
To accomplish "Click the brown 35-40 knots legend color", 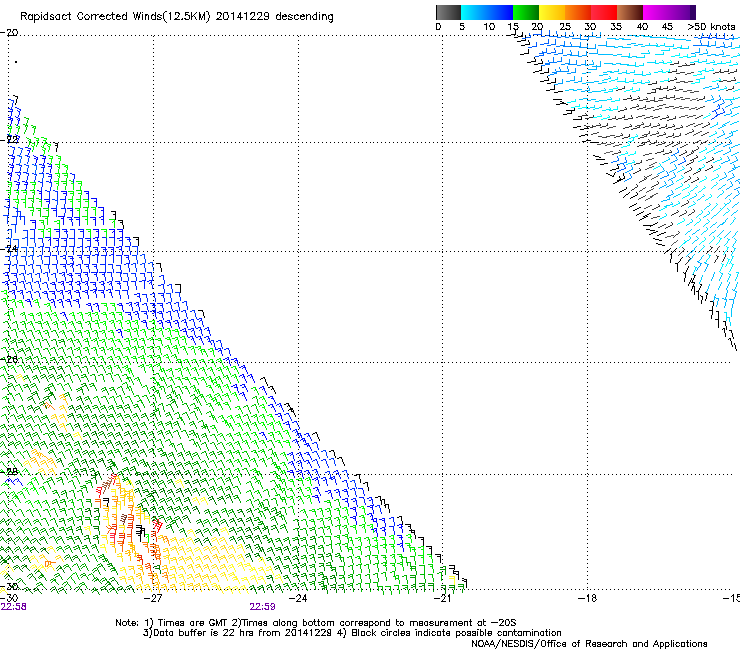I will 630,12.
